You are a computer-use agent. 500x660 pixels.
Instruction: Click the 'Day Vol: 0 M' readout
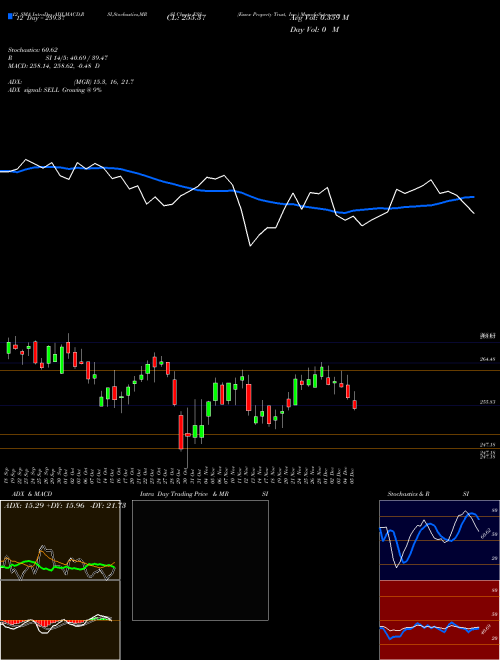click(314, 30)
